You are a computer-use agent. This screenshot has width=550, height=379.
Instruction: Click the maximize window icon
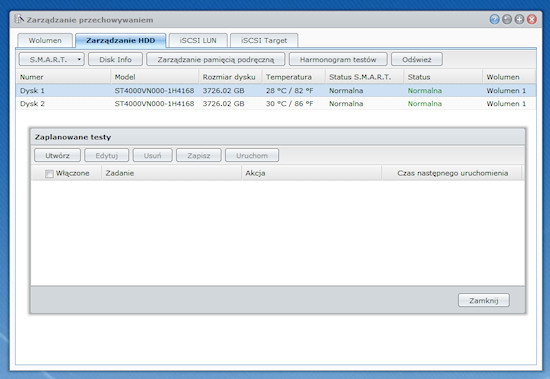pos(519,19)
